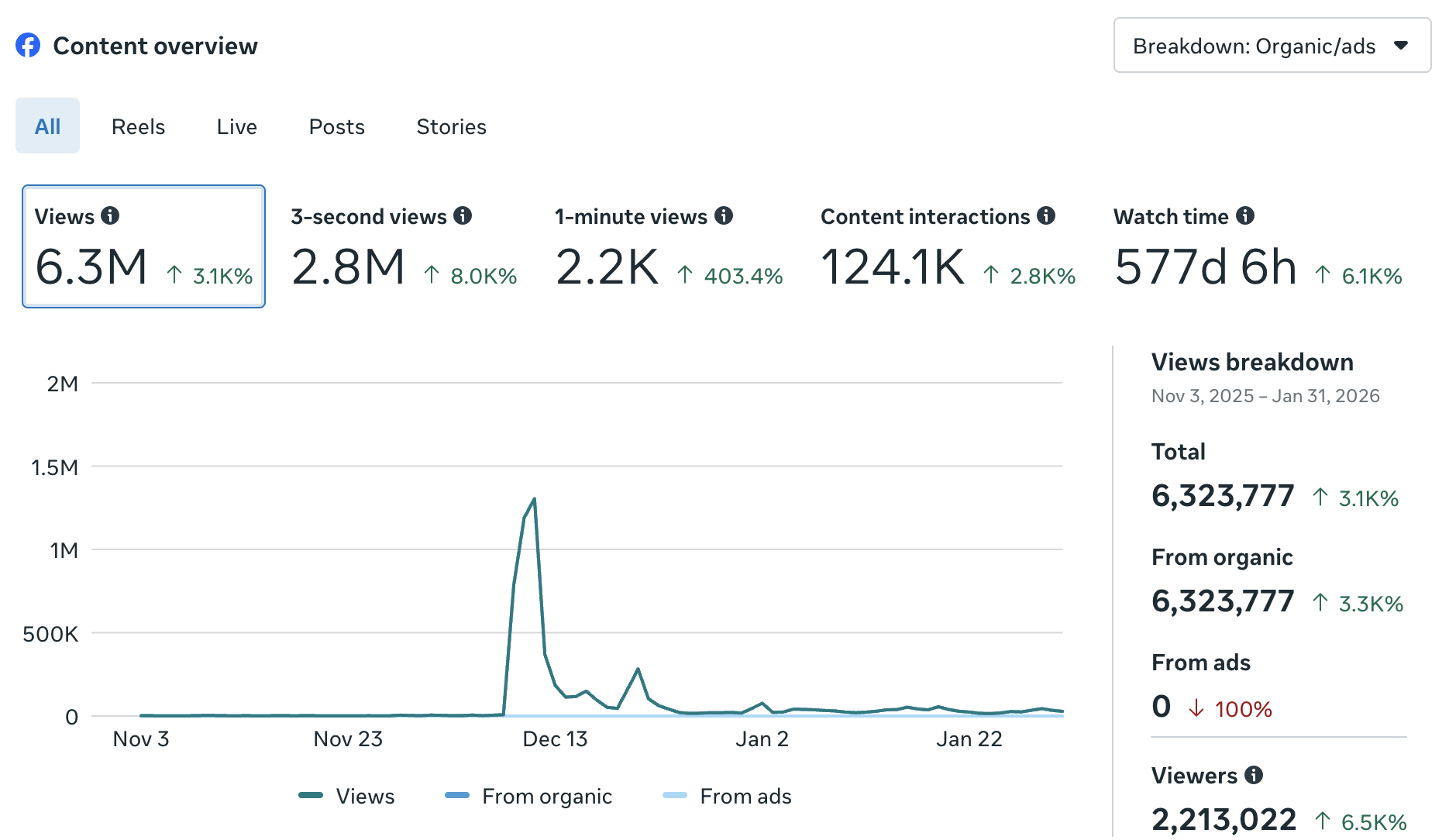Click the info icon beside Watch time
1449x840 pixels.
pyautogui.click(x=1246, y=217)
